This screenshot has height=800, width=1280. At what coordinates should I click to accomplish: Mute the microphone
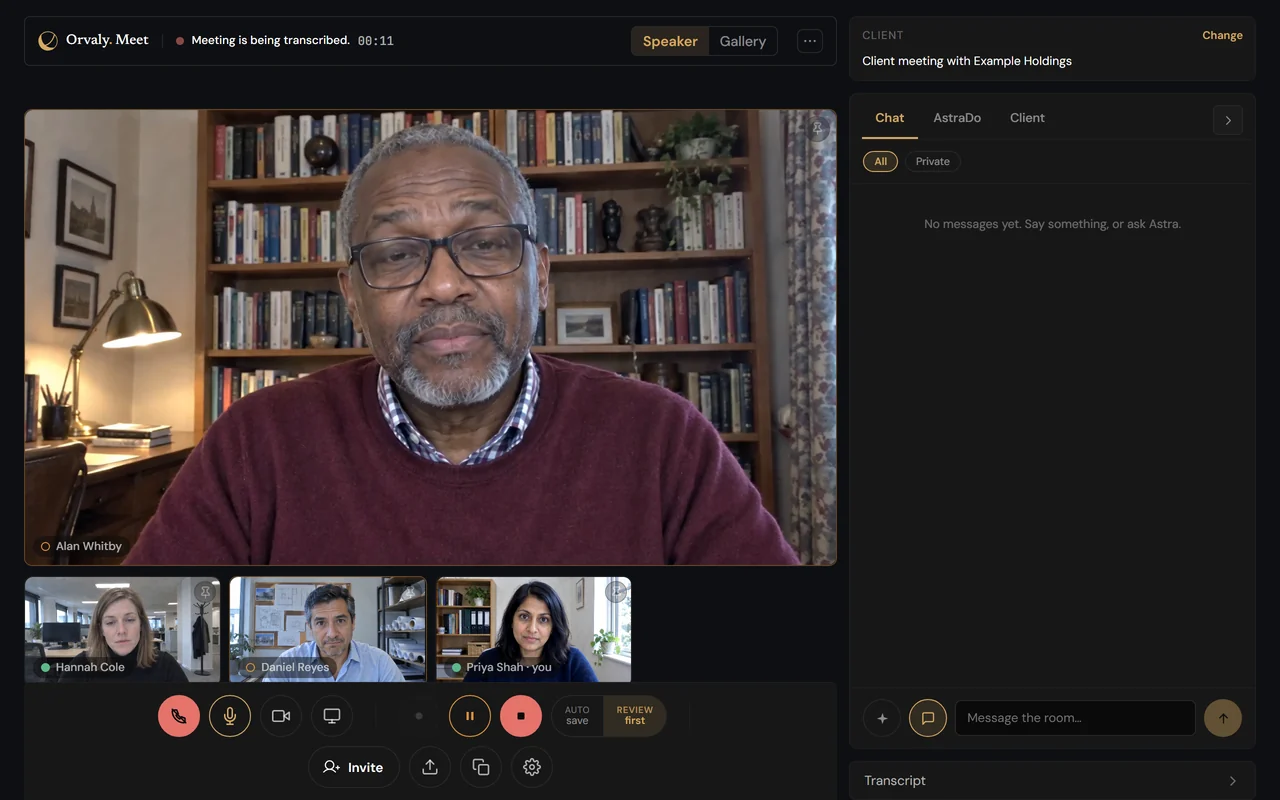(230, 716)
